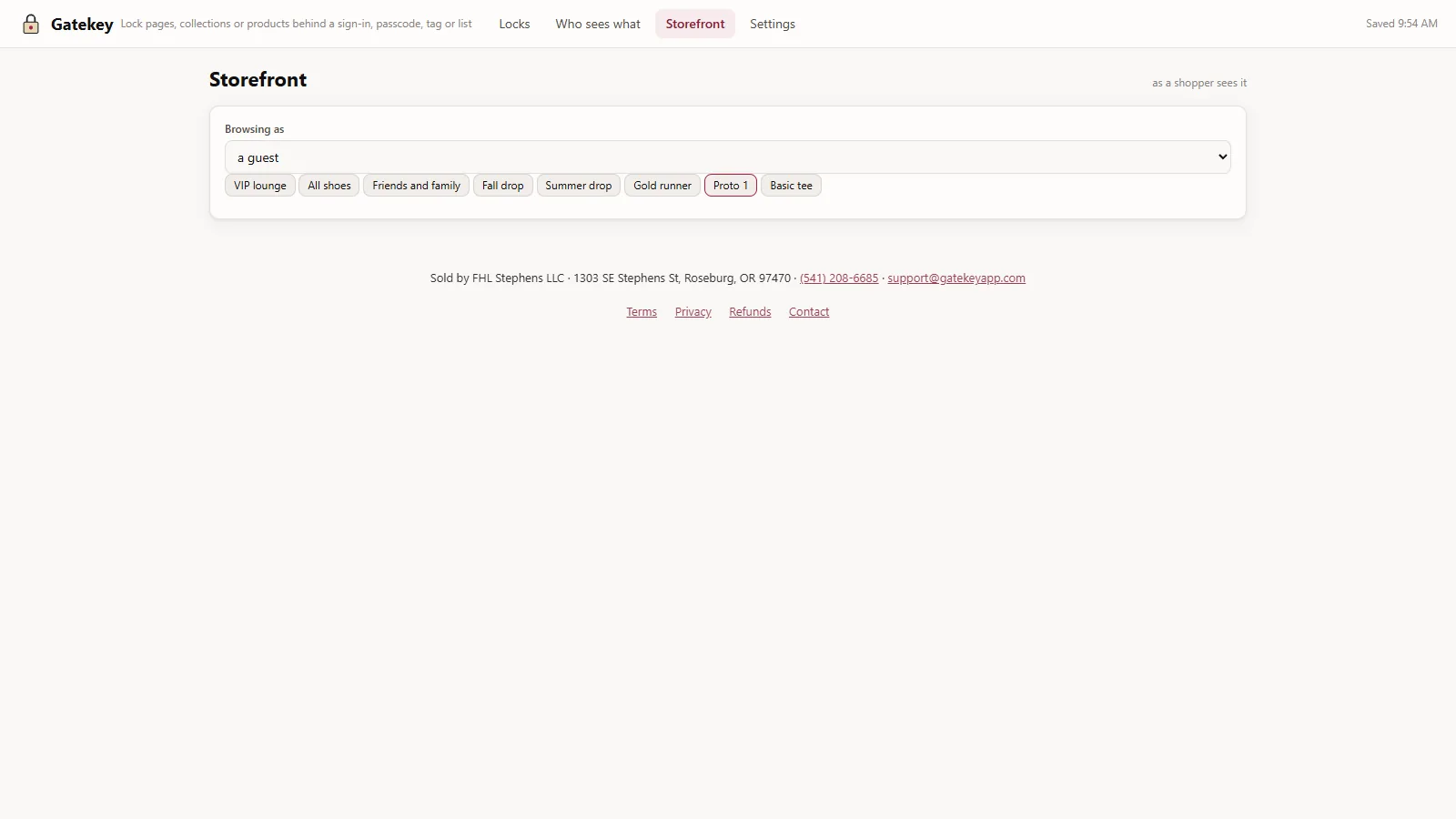Call the (541) 208-6685 phone link
Screen dimensions: 1456x819
click(x=839, y=278)
